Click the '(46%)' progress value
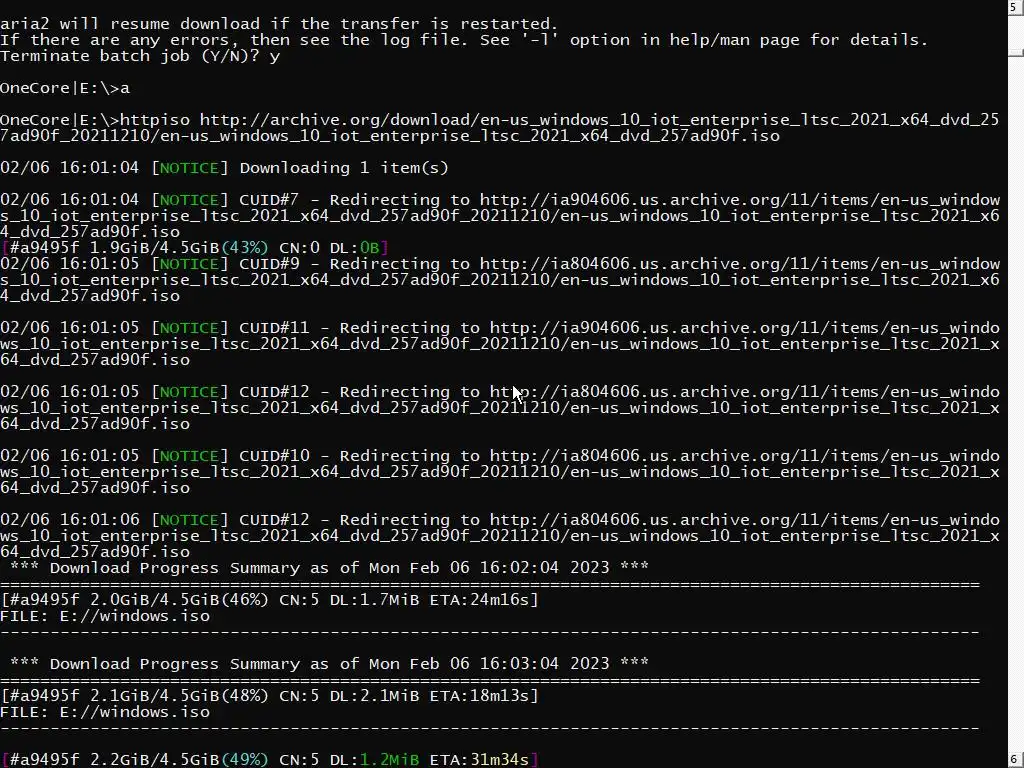Viewport: 1024px width, 768px height. coord(245,600)
